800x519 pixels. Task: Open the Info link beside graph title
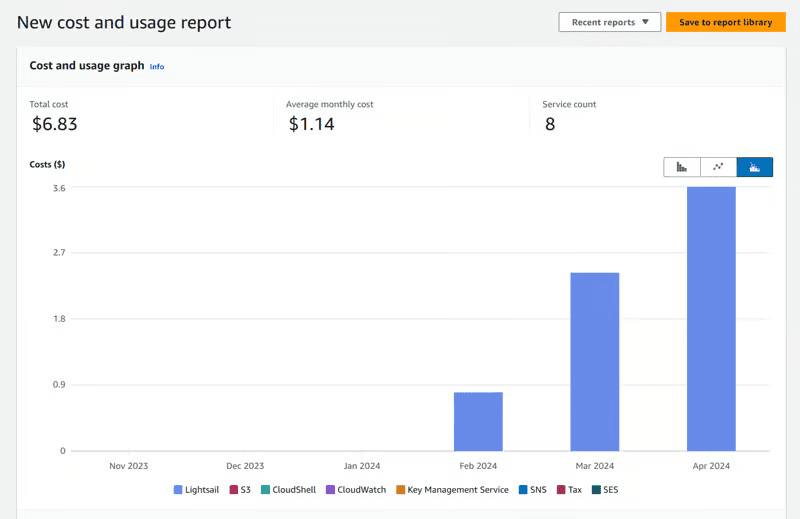point(157,66)
